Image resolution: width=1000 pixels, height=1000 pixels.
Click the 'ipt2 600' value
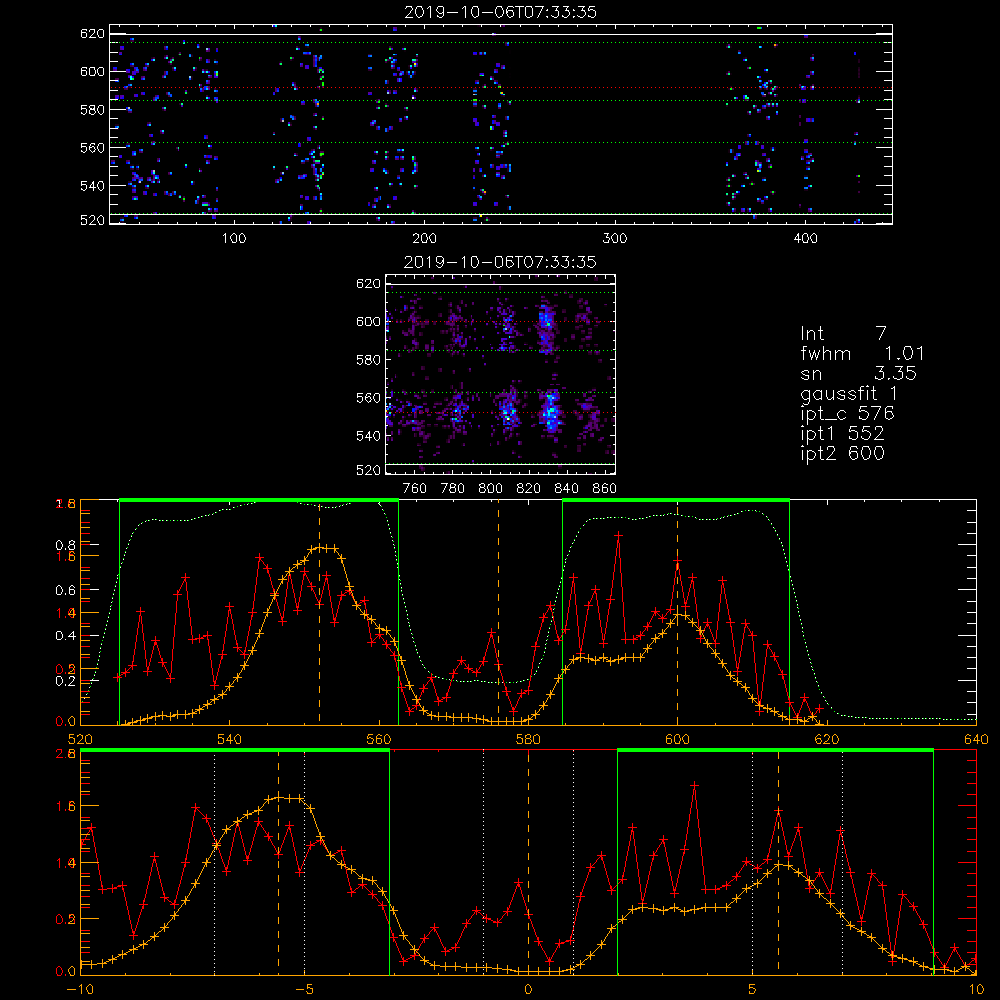tap(842, 453)
